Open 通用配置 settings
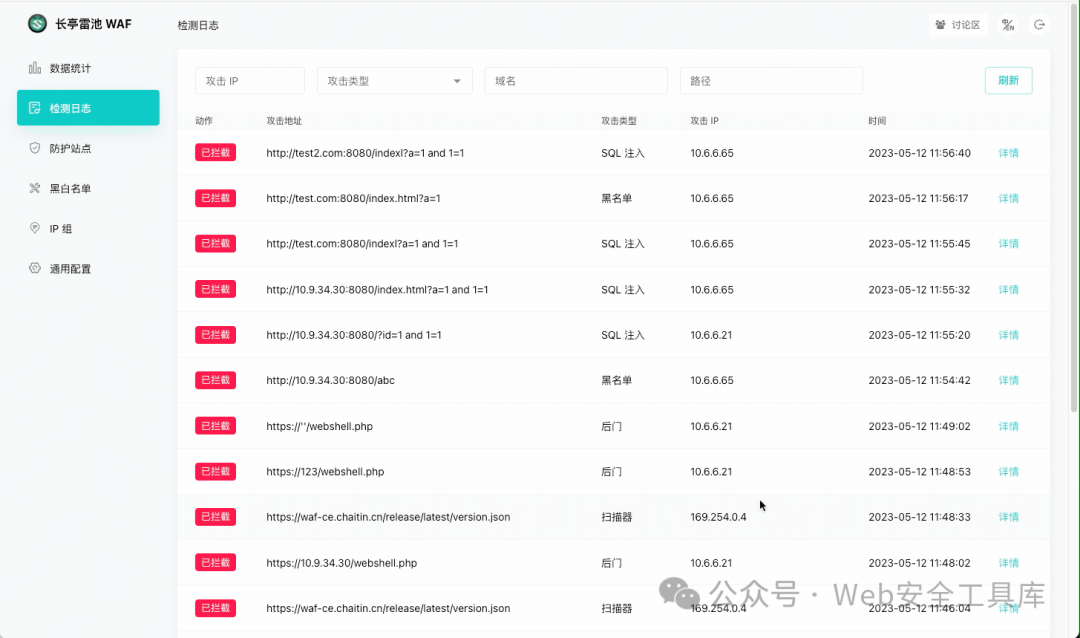The width and height of the screenshot is (1080, 638). tap(88, 267)
